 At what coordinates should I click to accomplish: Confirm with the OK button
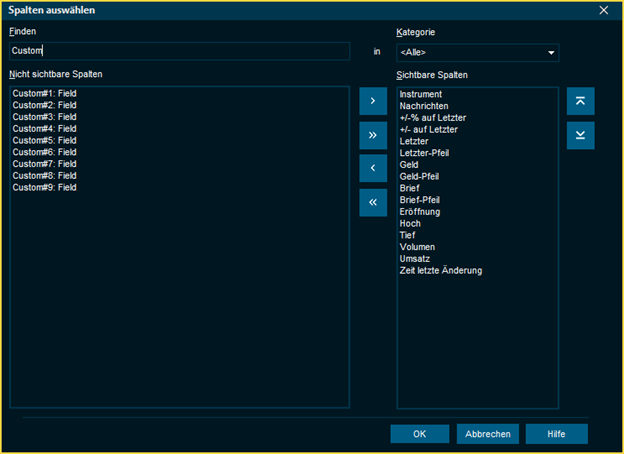(419, 434)
